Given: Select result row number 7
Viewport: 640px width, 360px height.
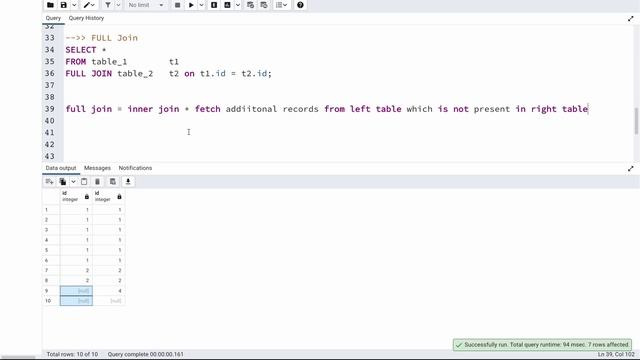Looking at the screenshot, I should point(51,270).
